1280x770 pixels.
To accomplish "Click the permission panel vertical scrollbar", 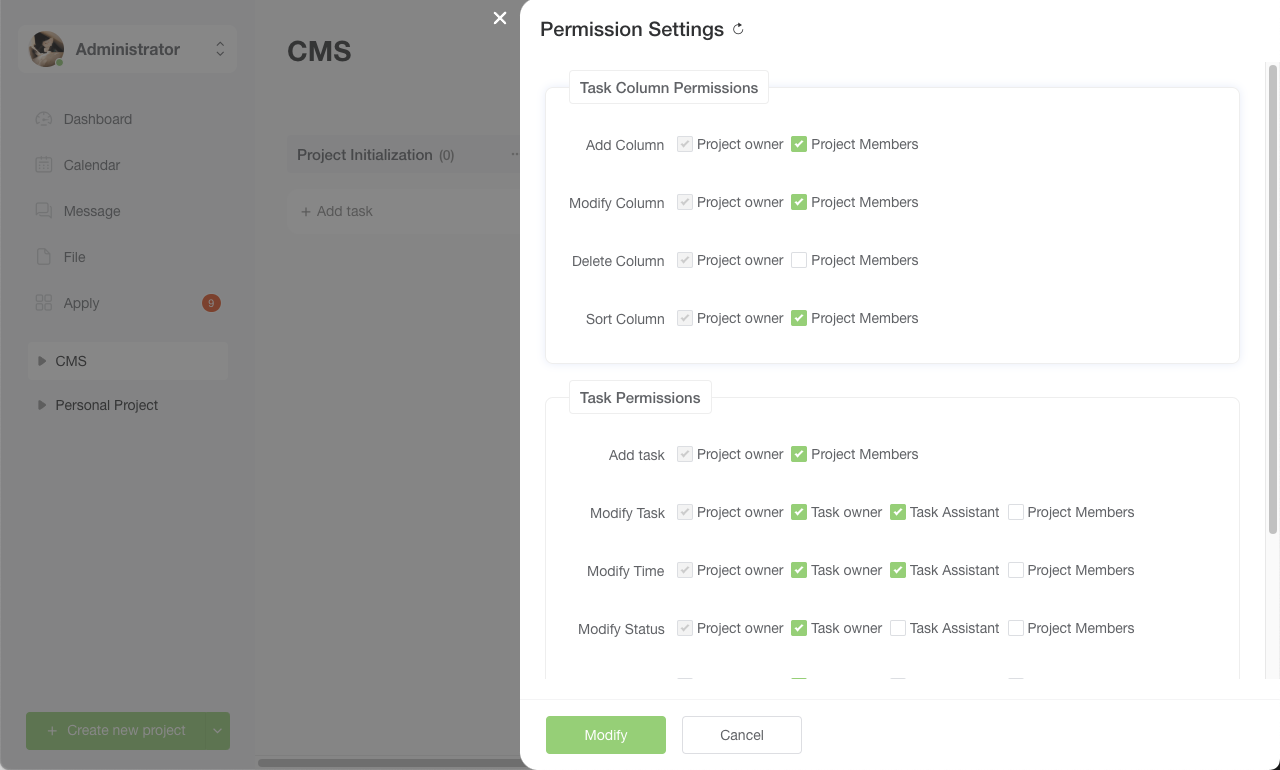I will [x=1273, y=299].
